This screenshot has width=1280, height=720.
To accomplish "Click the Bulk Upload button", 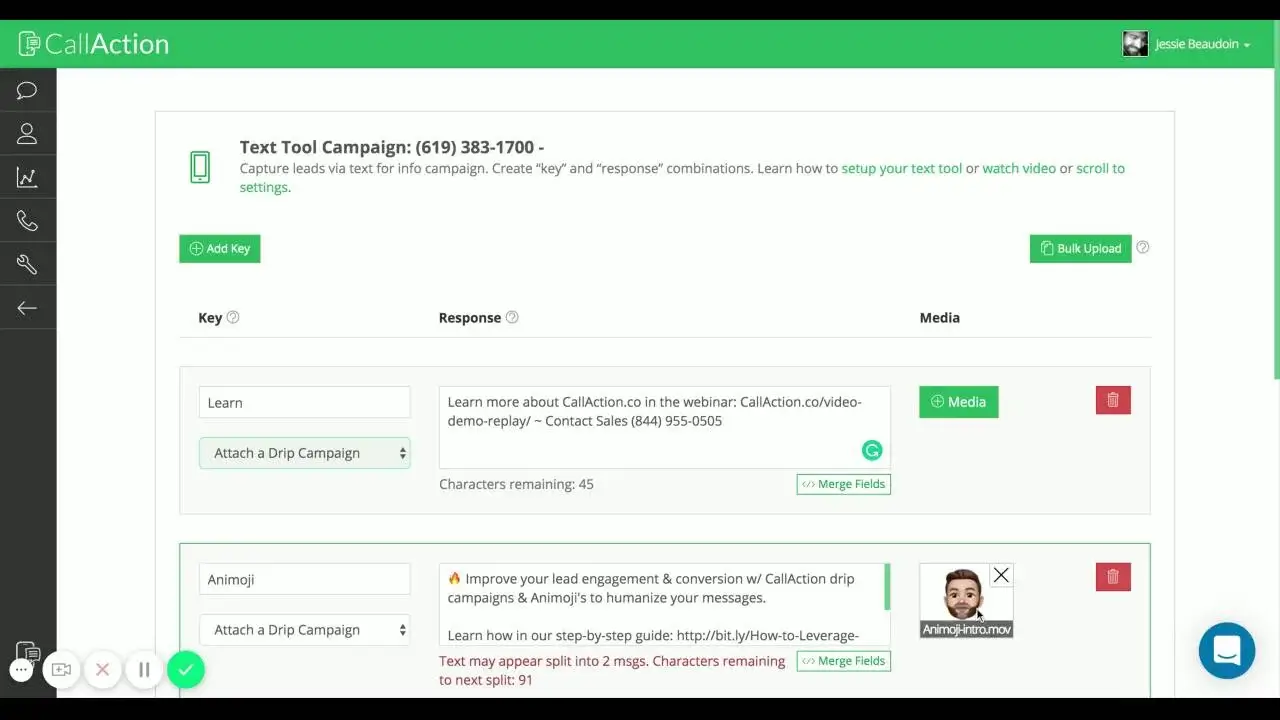I will [1080, 249].
